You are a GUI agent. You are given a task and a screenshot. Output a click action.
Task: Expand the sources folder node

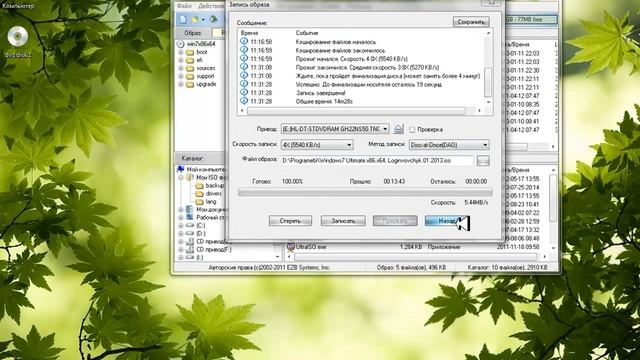[181, 68]
